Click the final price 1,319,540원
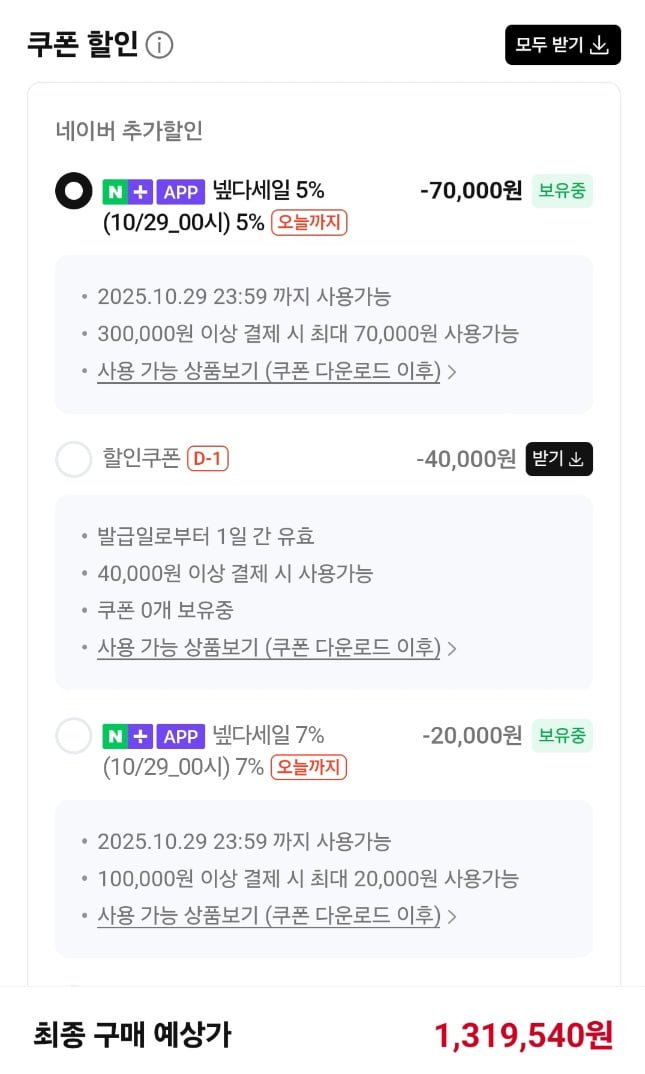 tap(523, 1035)
